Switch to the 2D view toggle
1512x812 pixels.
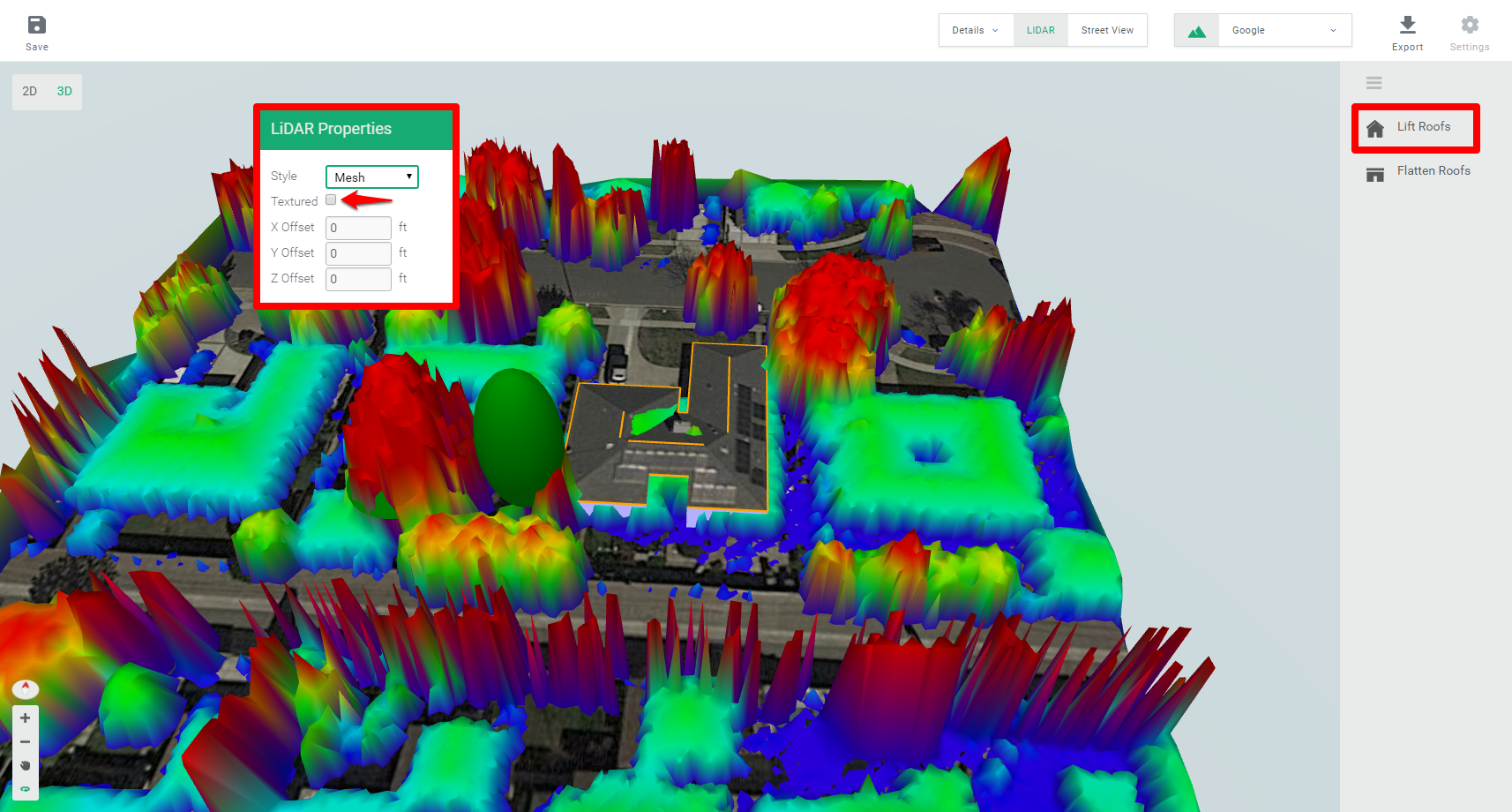coord(30,91)
